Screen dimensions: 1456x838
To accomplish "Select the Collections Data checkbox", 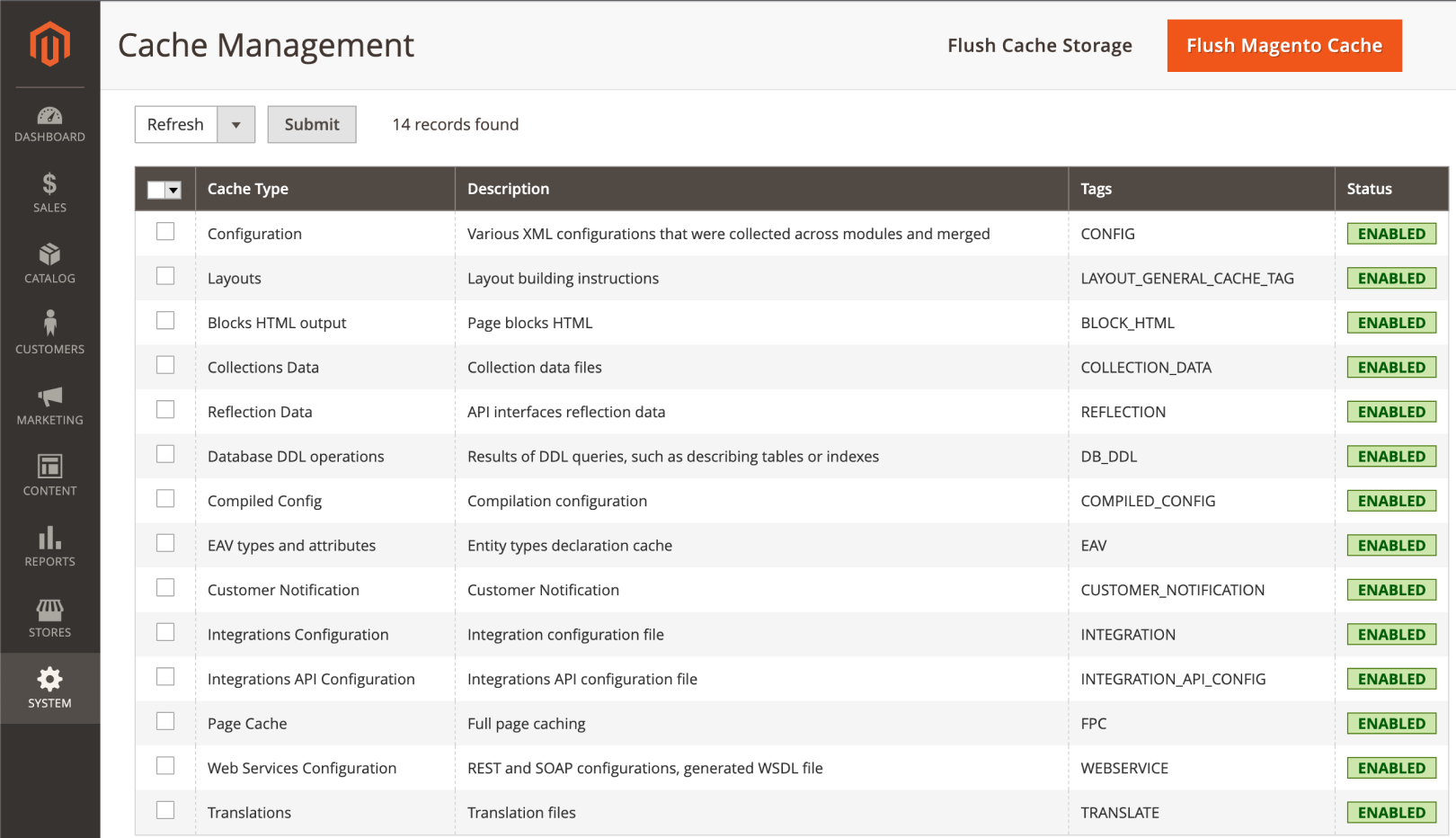I will (165, 365).
